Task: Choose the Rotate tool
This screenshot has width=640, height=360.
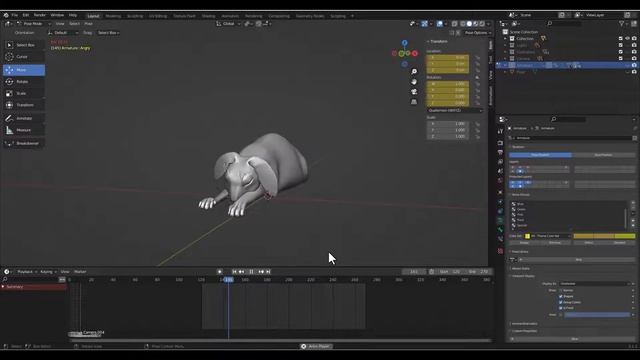Action: tap(24, 82)
